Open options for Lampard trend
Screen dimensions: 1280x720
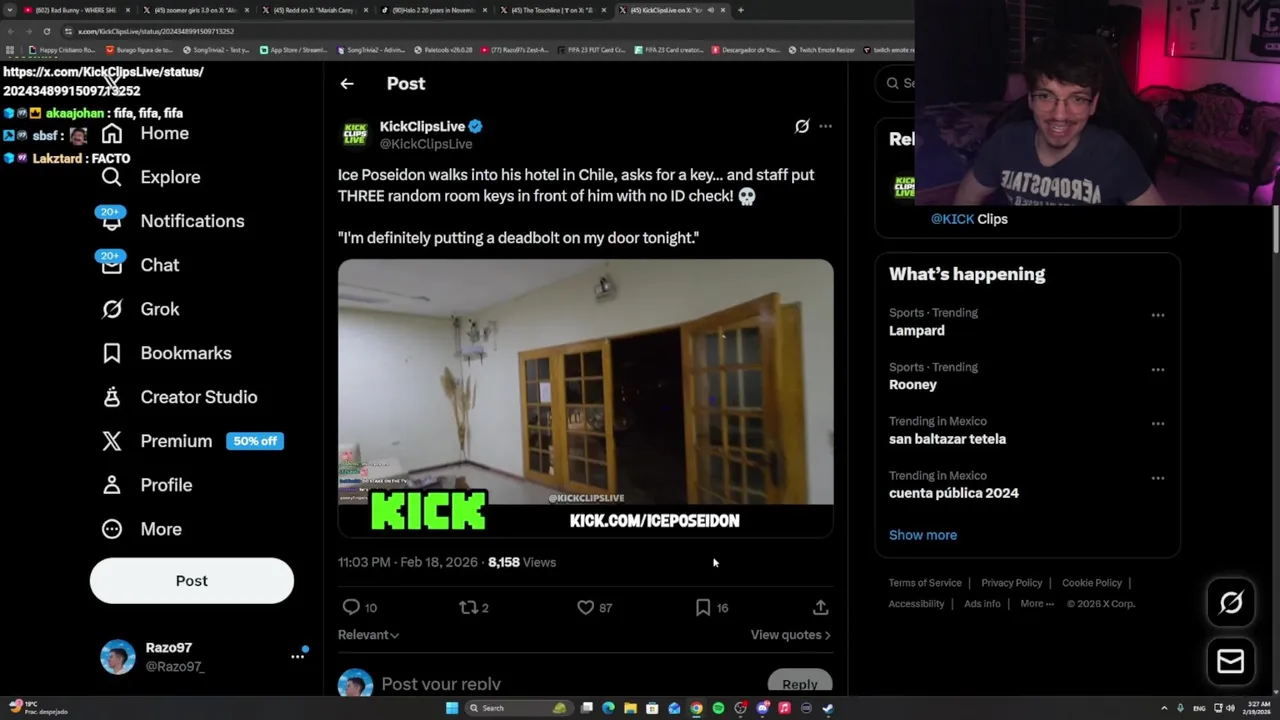click(1157, 315)
